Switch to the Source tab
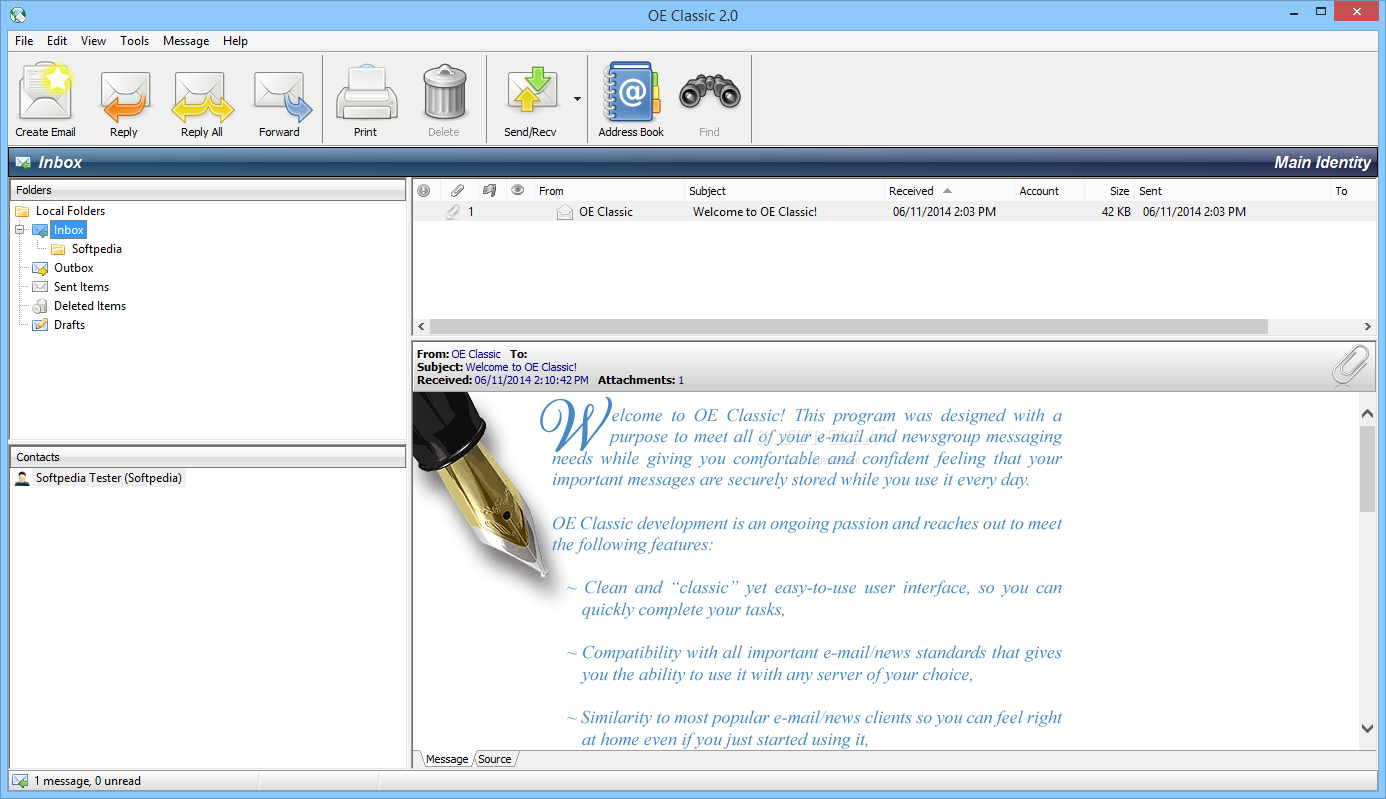The height and width of the screenshot is (799, 1386). pyautogui.click(x=495, y=759)
